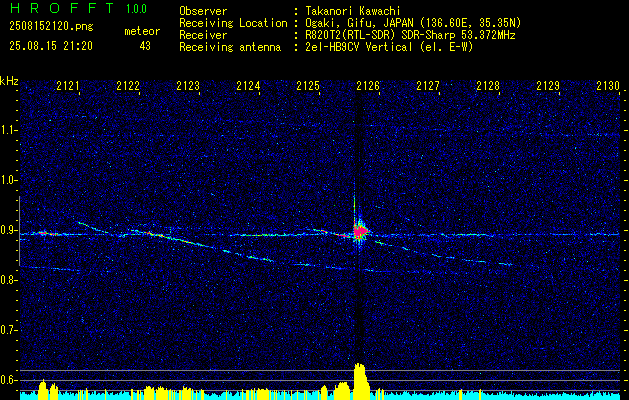Viewport: 629px width, 400px height.
Task: Click the 2el-HB9CV Vertical antenna text
Action: pyautogui.click(x=390, y=47)
